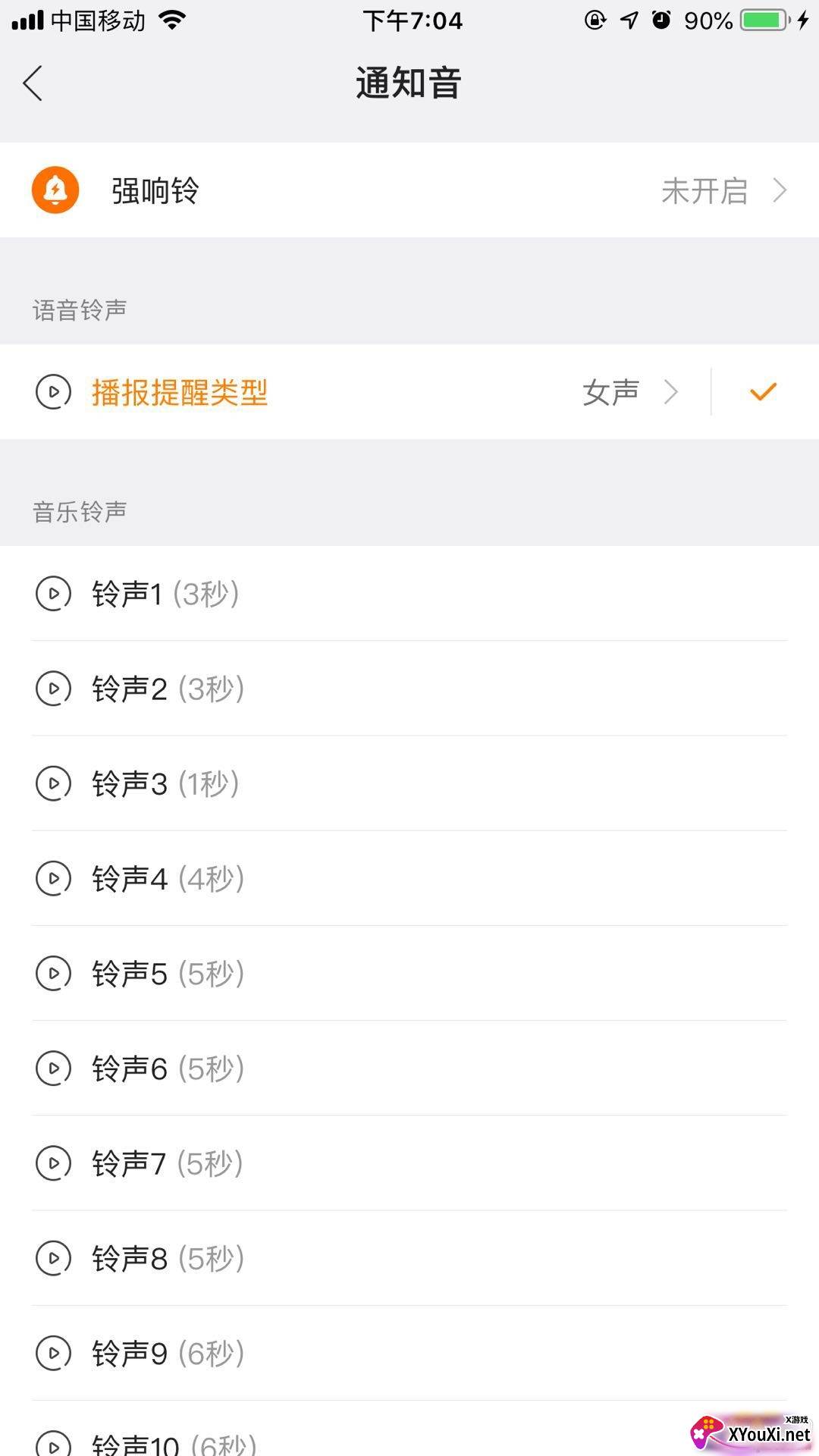Select 铃声6 (5秒) as notification sound
This screenshot has width=819, height=1456.
pyautogui.click(x=168, y=1068)
